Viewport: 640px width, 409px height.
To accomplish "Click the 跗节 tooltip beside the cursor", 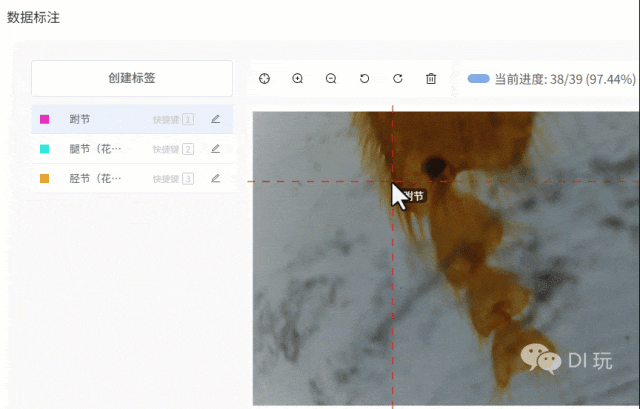I will [x=415, y=196].
